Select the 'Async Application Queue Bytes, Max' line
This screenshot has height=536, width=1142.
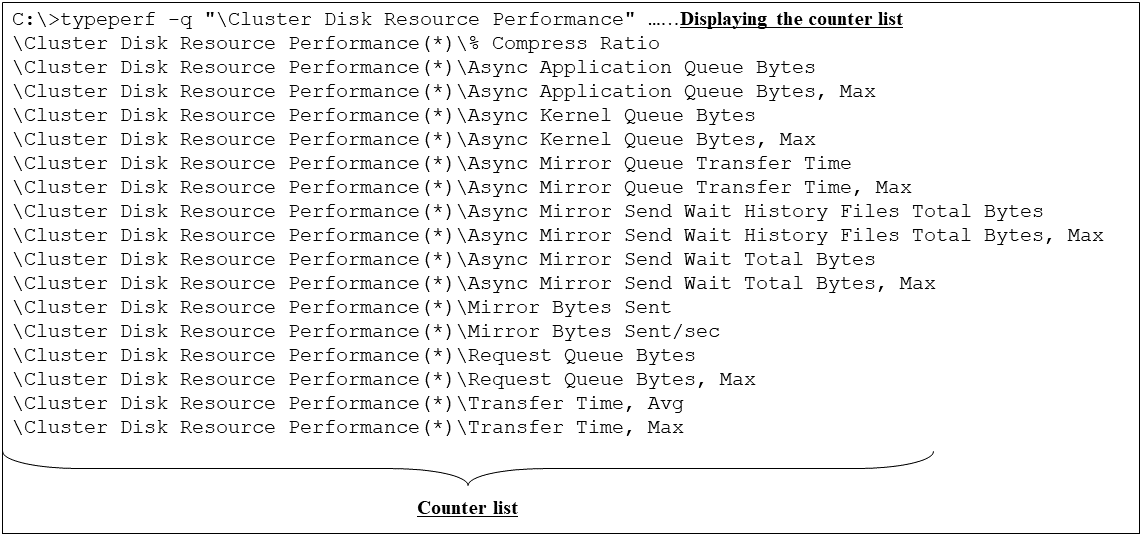click(445, 92)
